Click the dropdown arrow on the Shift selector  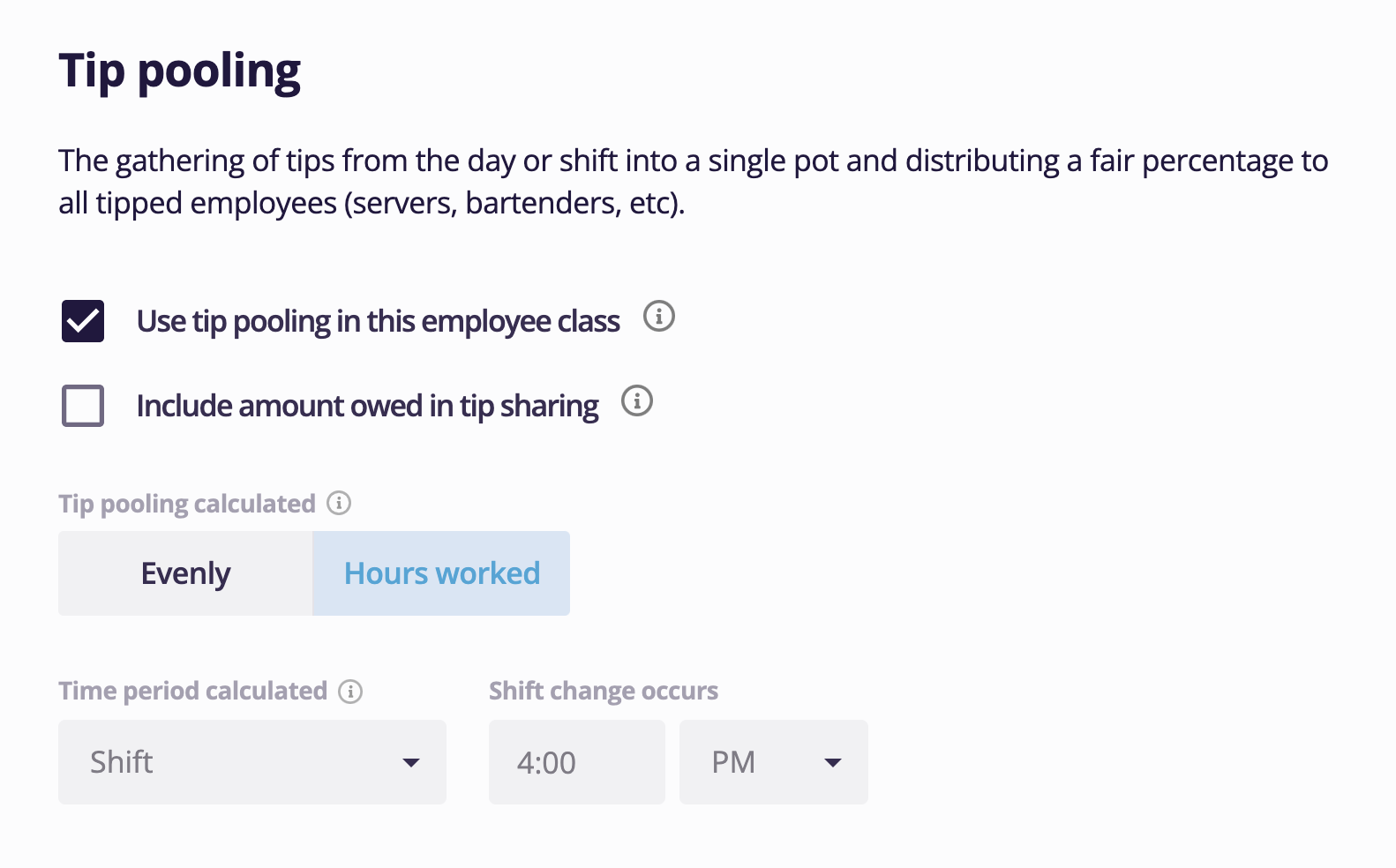coord(411,762)
